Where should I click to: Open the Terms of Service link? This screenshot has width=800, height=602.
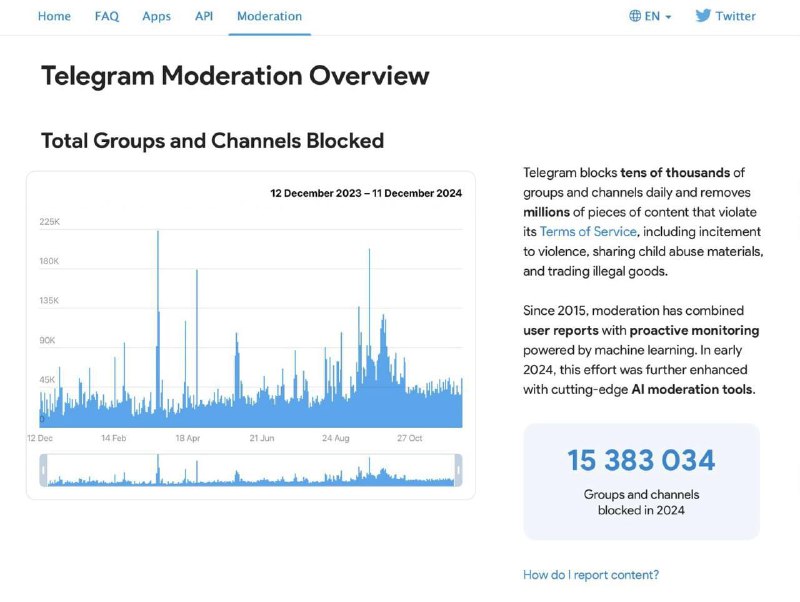coord(588,232)
